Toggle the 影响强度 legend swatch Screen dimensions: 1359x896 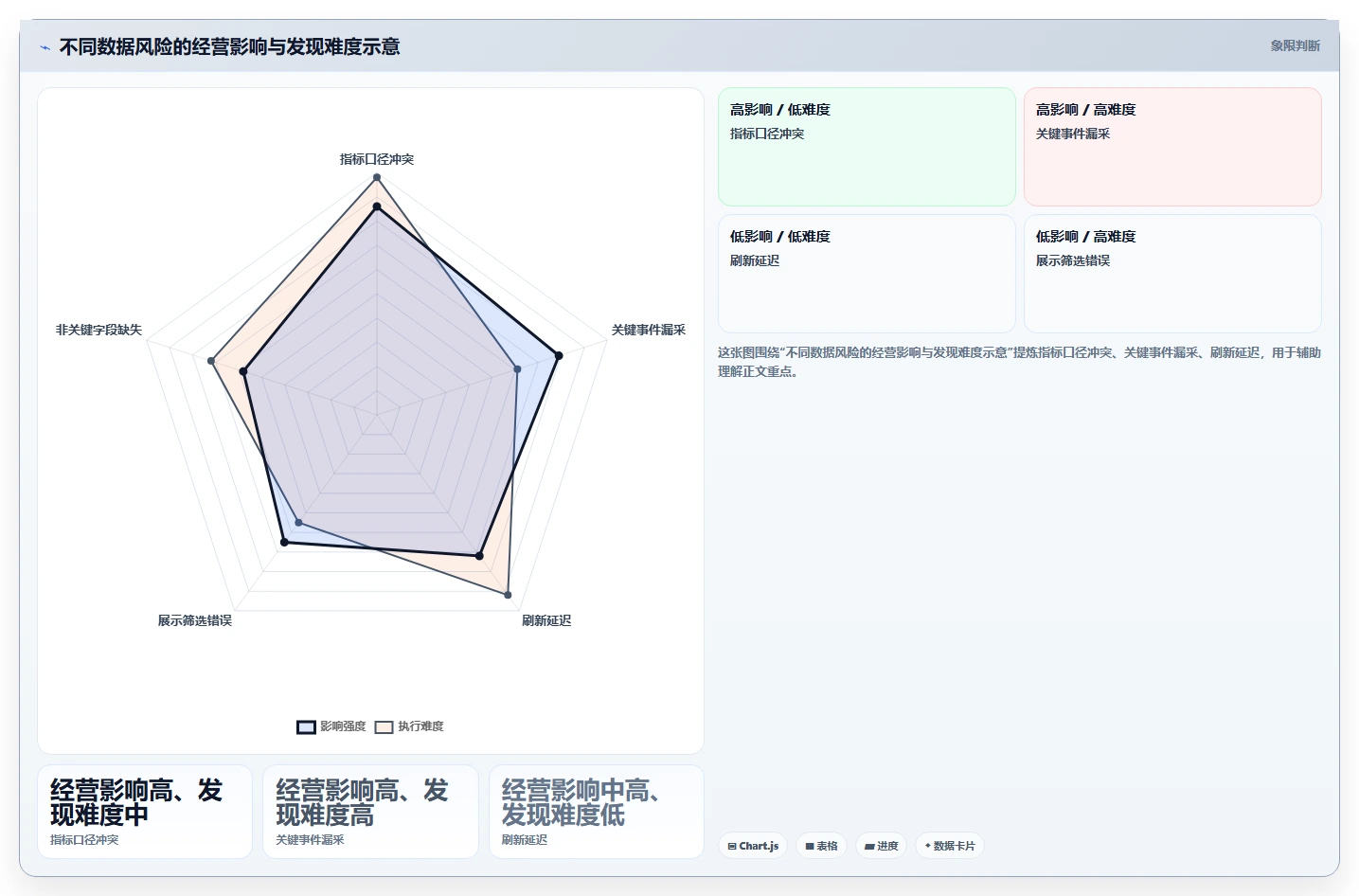tap(306, 727)
